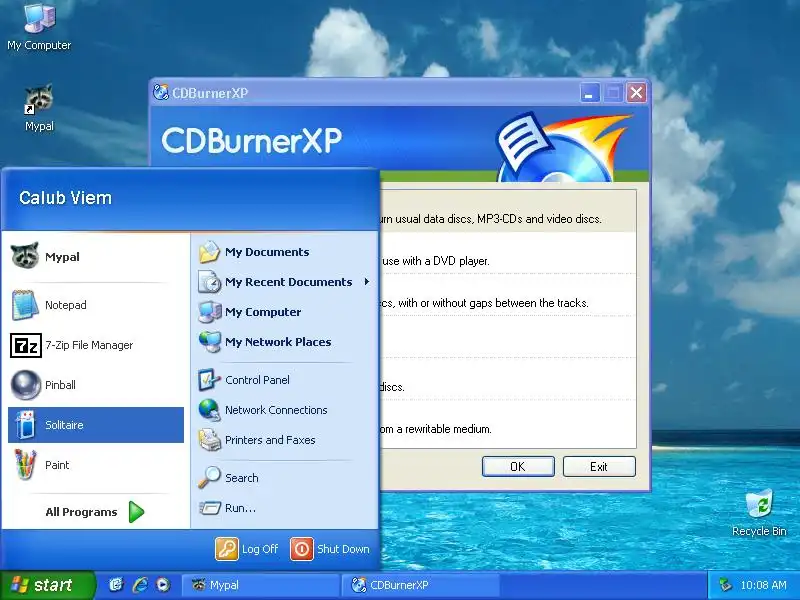Click the Show Desktop quick launch icon
This screenshot has width=800, height=600.
pos(116,585)
